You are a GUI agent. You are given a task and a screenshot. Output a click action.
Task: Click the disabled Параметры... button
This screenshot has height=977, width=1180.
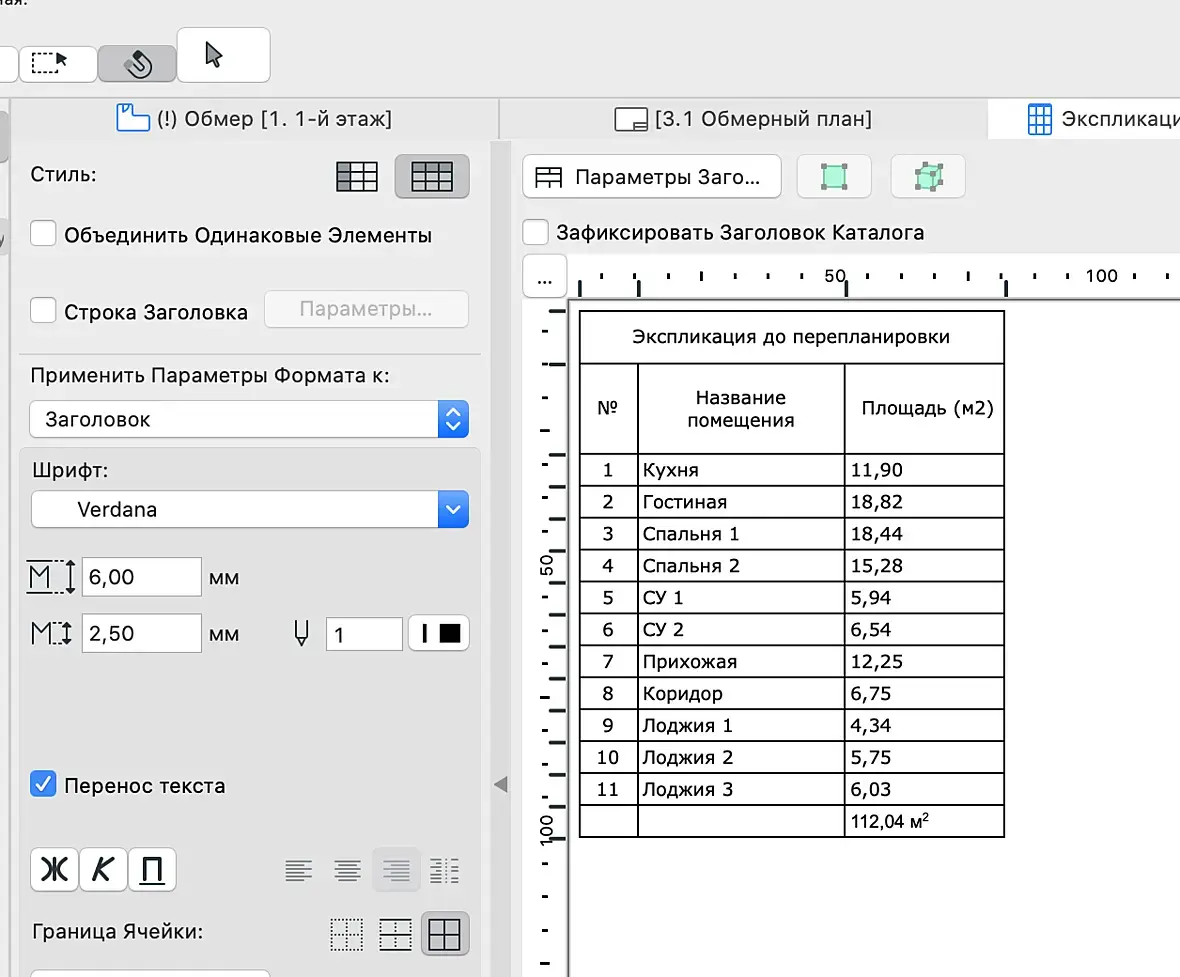click(366, 309)
